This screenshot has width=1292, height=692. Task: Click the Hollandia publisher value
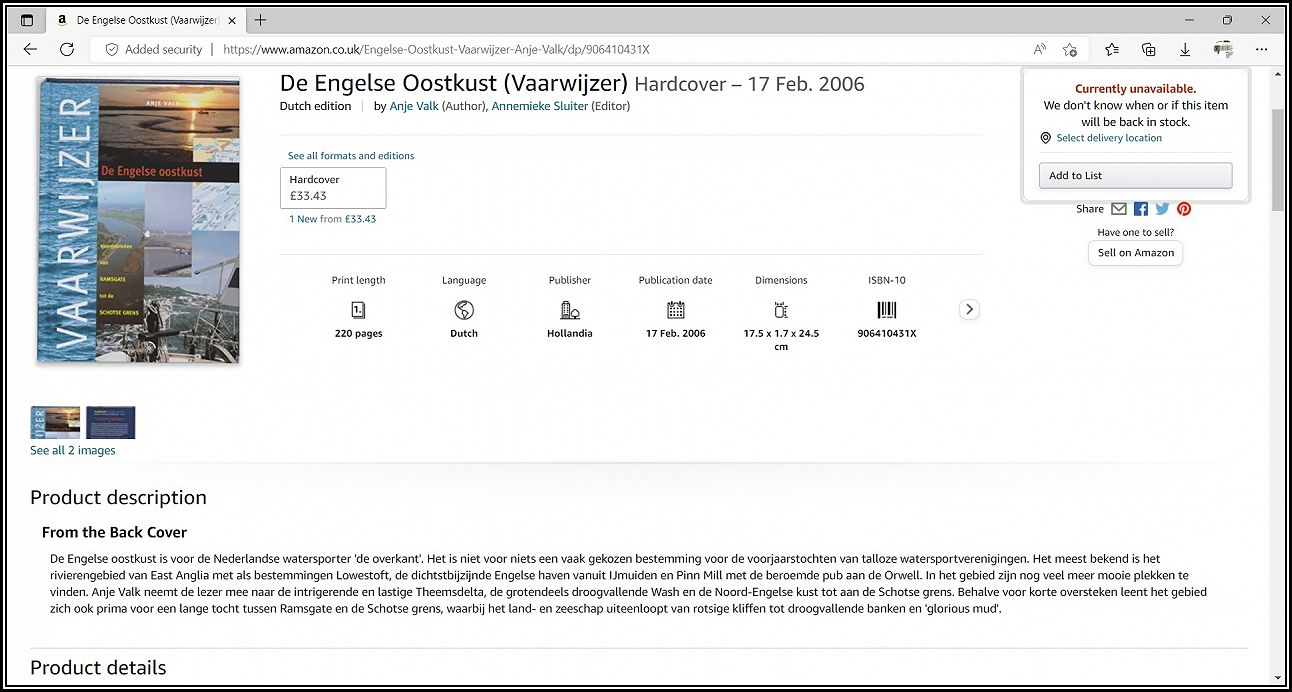point(570,334)
